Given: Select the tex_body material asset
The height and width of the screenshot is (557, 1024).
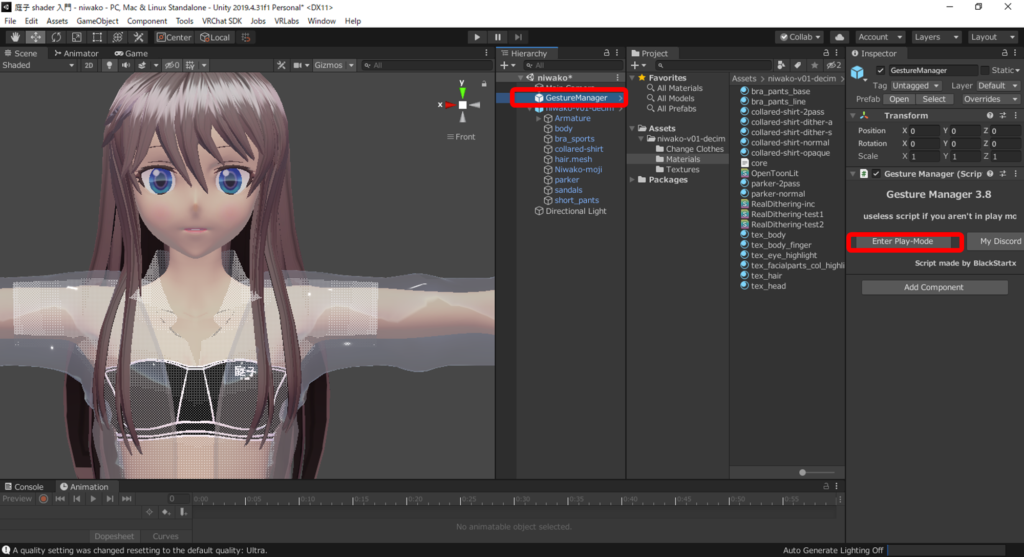Looking at the screenshot, I should pos(768,235).
